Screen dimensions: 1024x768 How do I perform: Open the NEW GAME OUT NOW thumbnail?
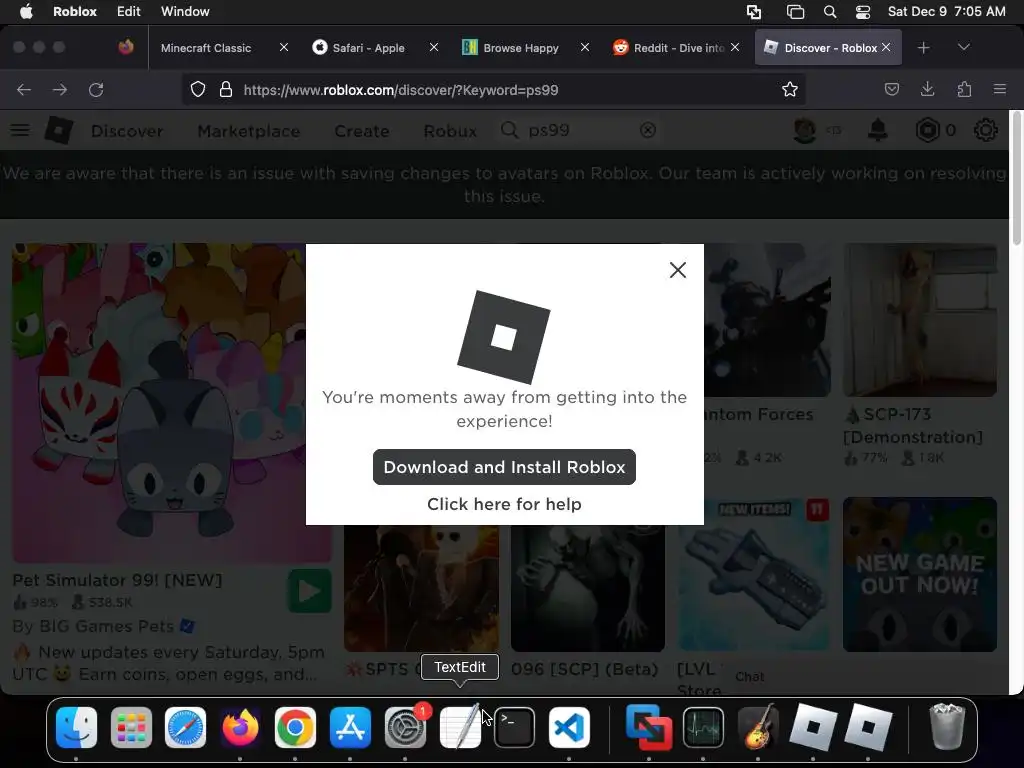(920, 574)
